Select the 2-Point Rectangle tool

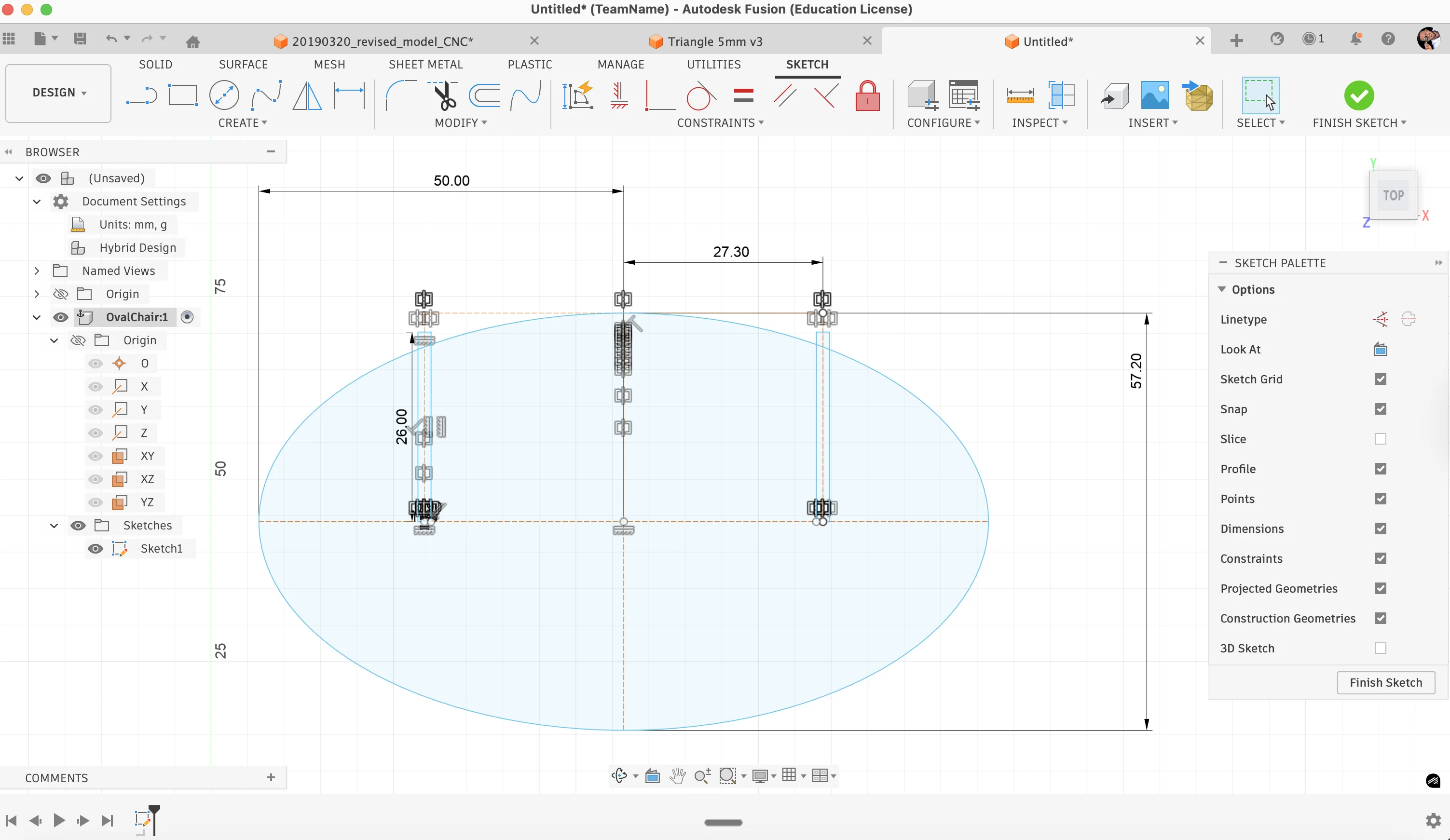point(182,95)
